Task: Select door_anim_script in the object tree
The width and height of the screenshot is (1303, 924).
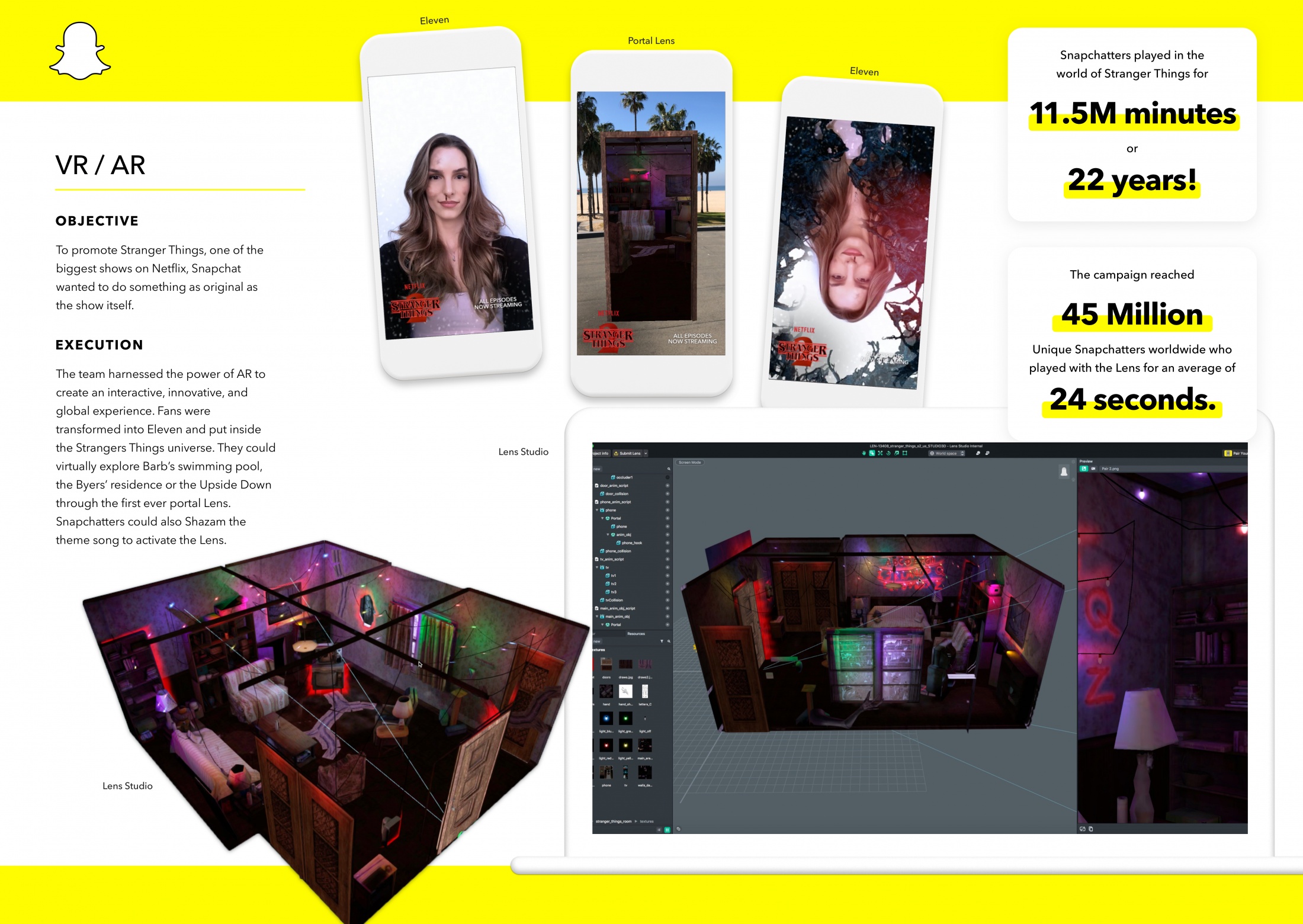Action: pos(614,485)
